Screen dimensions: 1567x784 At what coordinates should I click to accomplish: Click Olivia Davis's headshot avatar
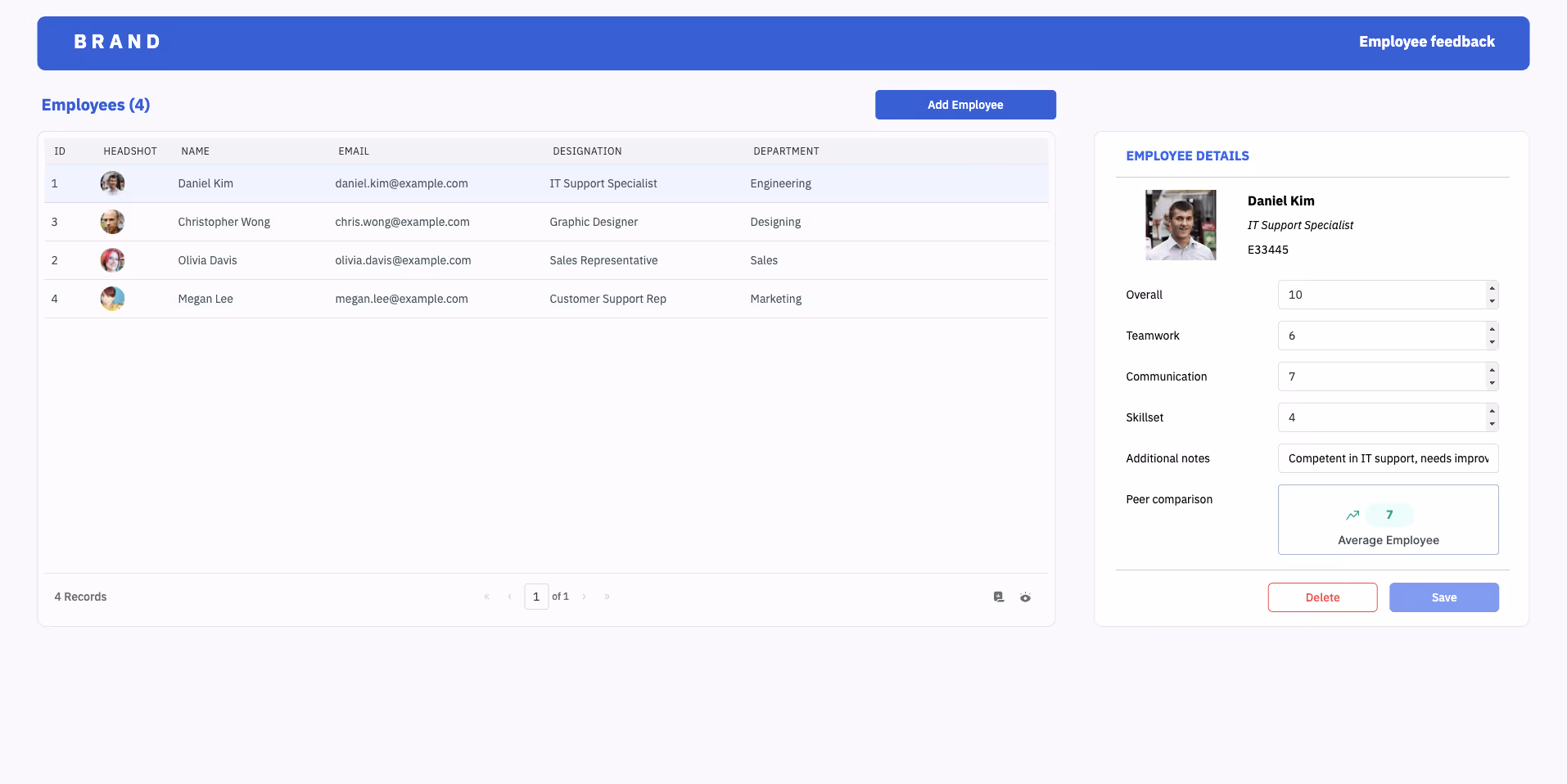pyautogui.click(x=112, y=260)
